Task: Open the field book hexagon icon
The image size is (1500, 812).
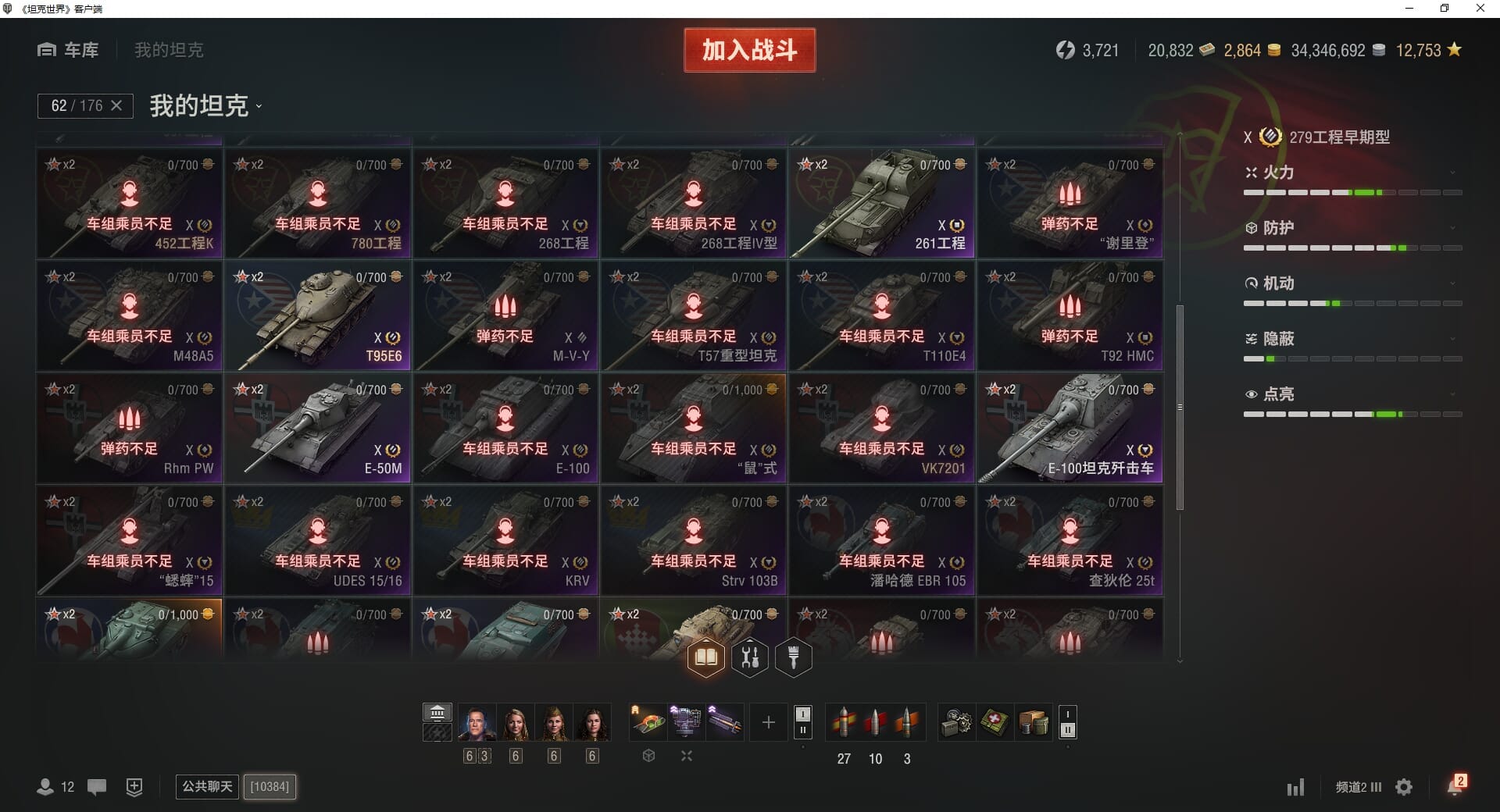Action: pos(705,657)
